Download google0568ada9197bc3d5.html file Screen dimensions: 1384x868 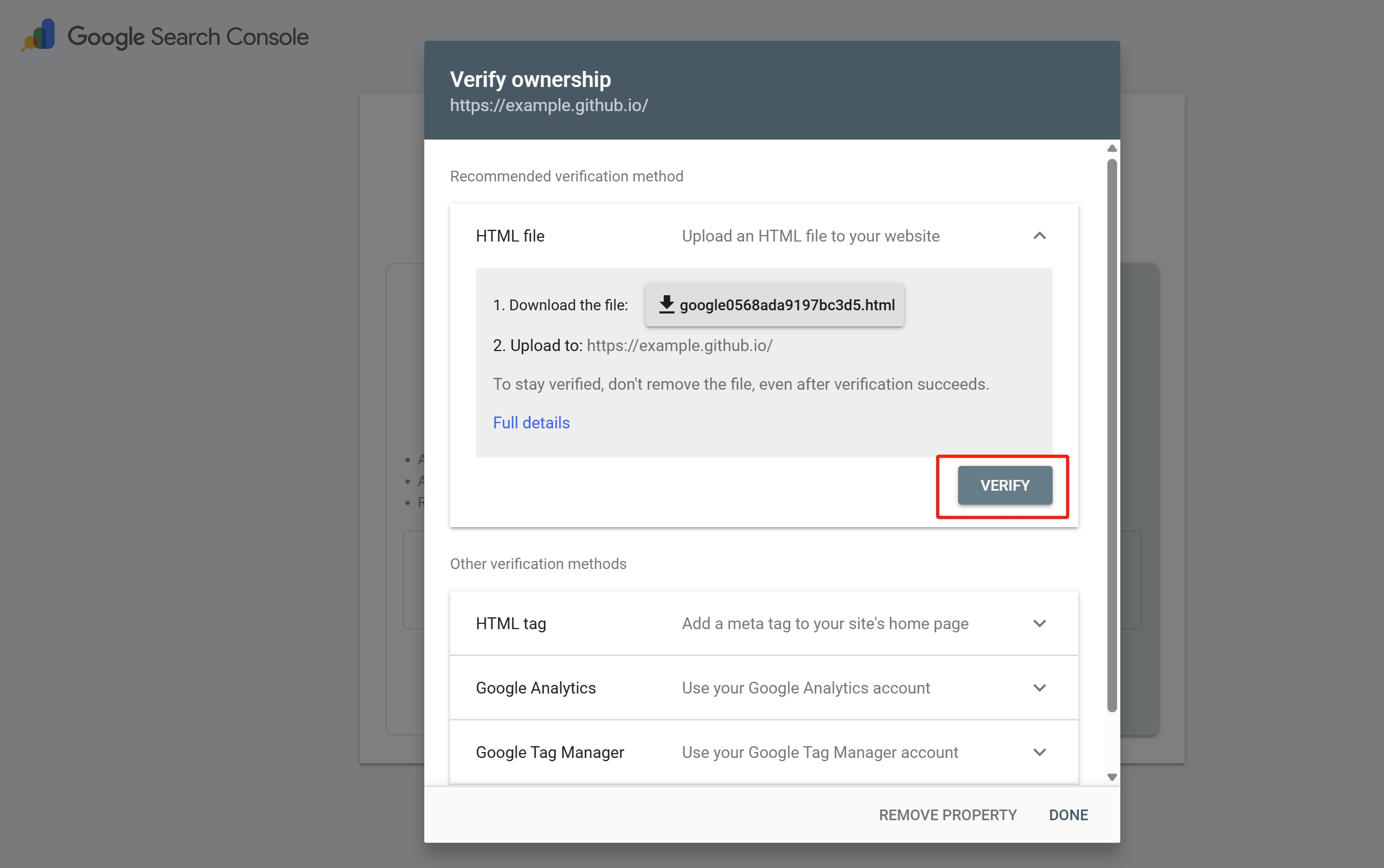(774, 305)
